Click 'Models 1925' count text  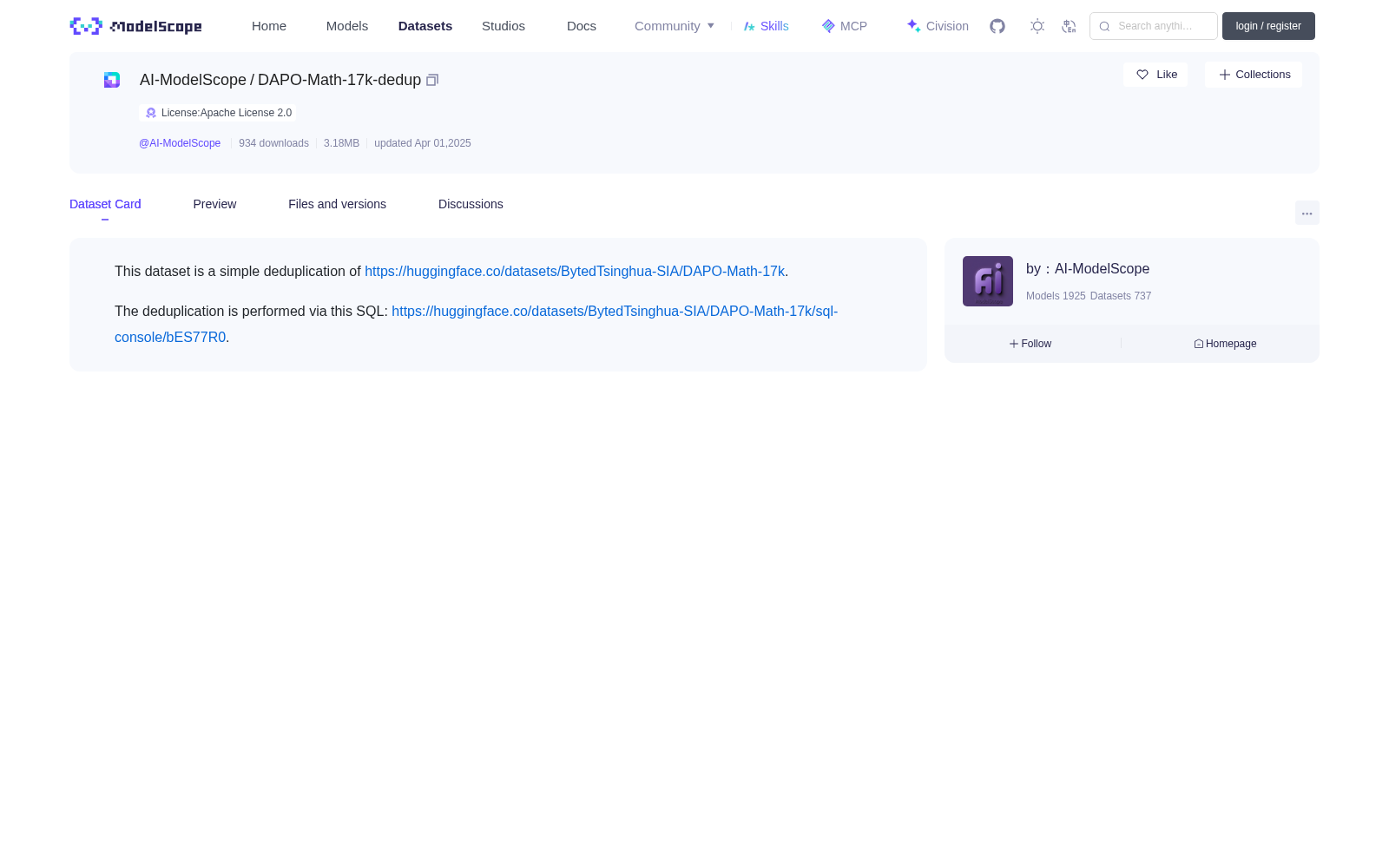click(1056, 296)
